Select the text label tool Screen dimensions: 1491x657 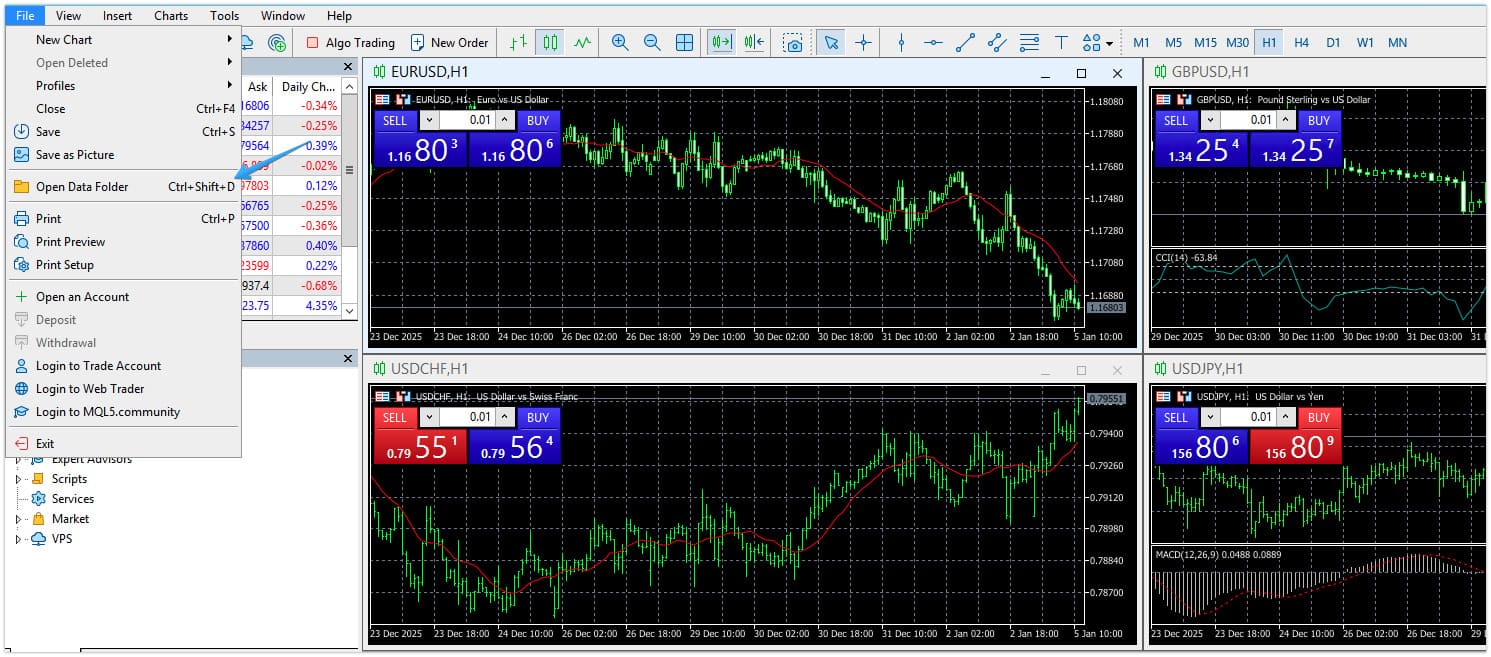point(1062,42)
